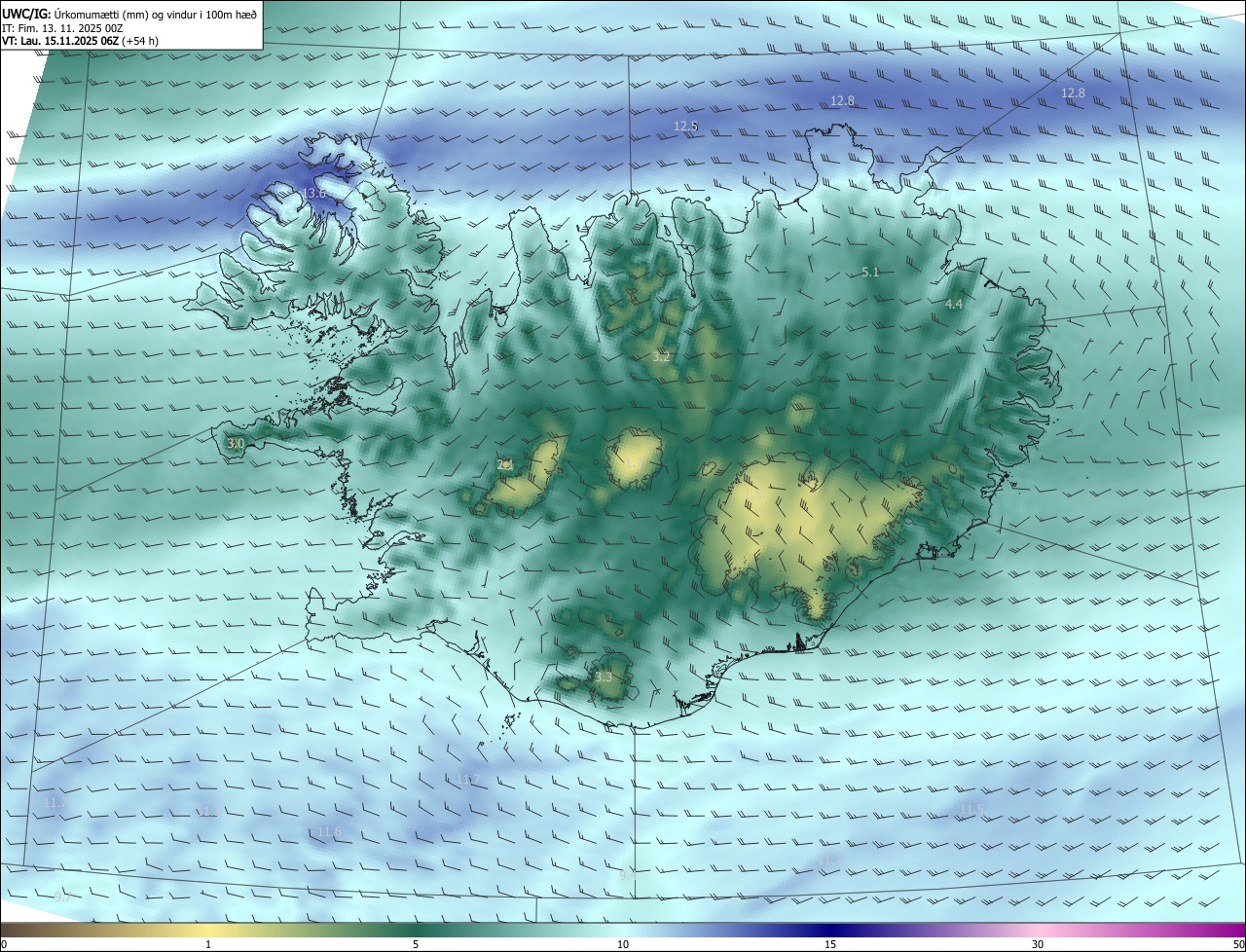
Task: Click the color scale tick label 0
Action: point(4,944)
